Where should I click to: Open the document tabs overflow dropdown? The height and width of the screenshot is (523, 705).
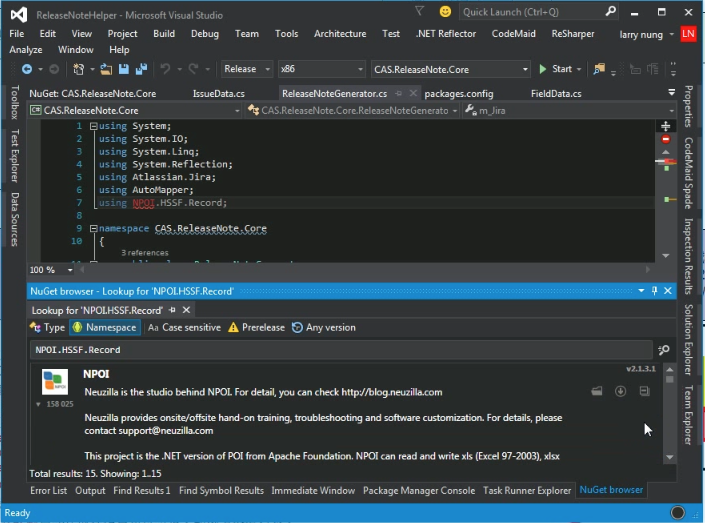coord(671,92)
